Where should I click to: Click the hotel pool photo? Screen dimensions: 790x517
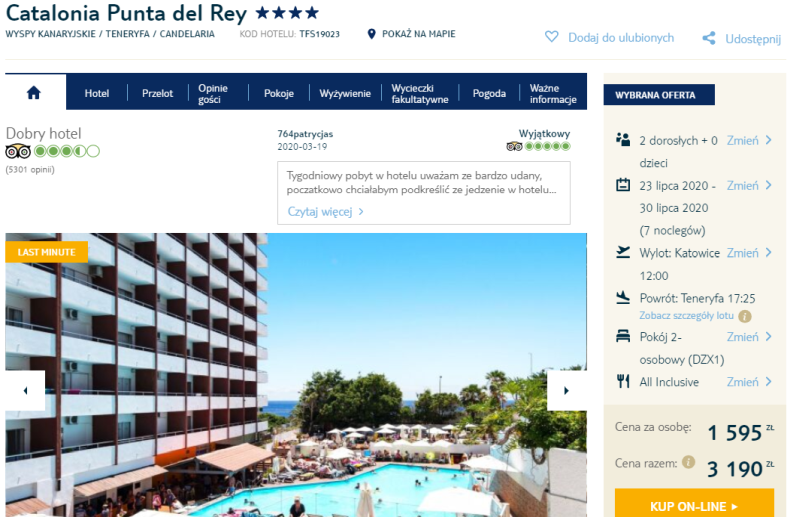[x=296, y=375]
